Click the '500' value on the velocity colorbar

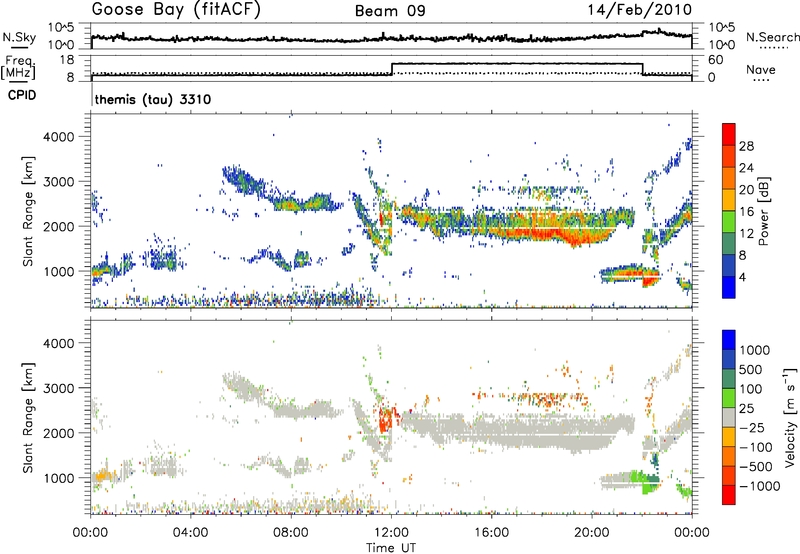tap(752, 369)
